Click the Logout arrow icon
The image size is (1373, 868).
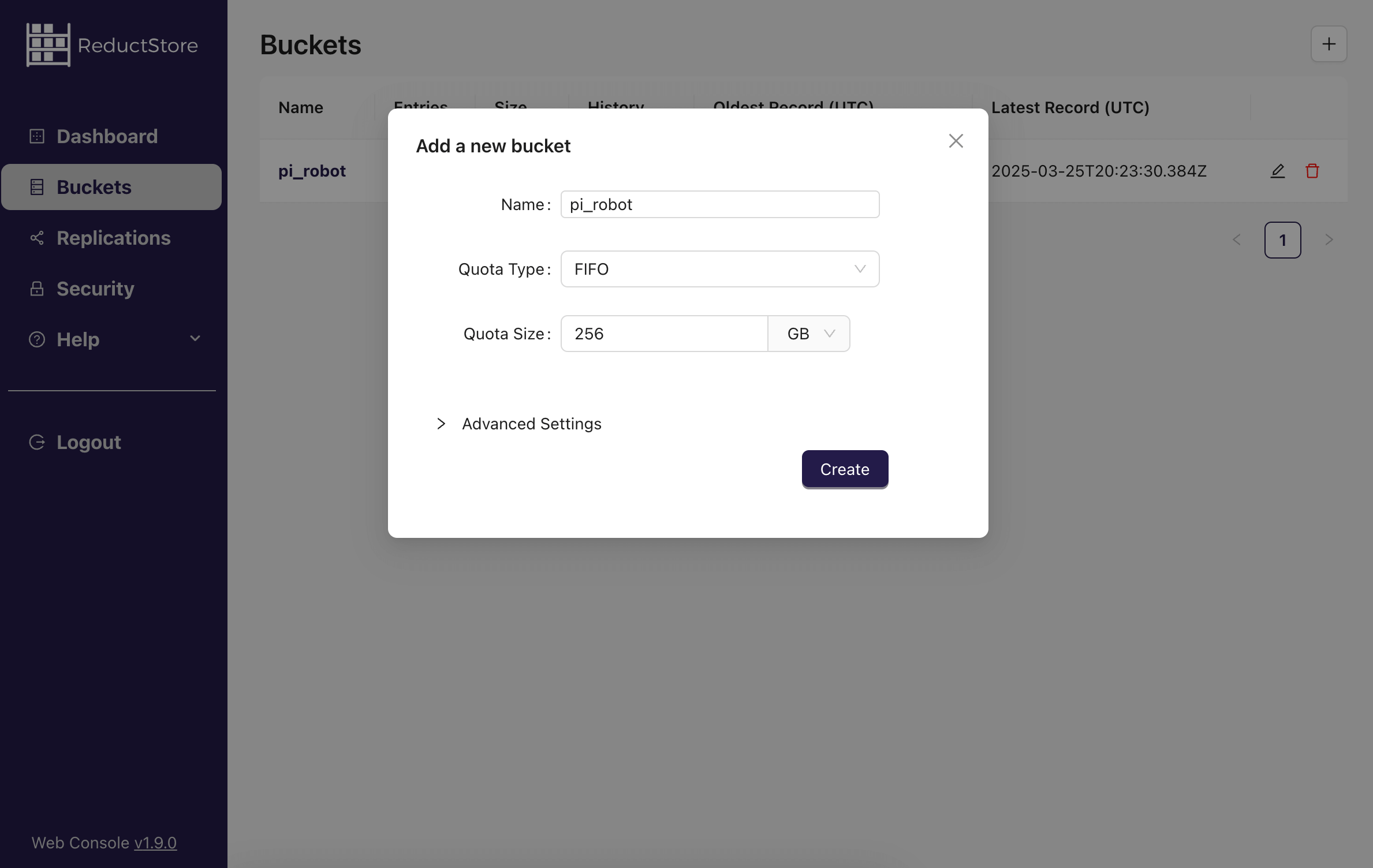click(37, 442)
